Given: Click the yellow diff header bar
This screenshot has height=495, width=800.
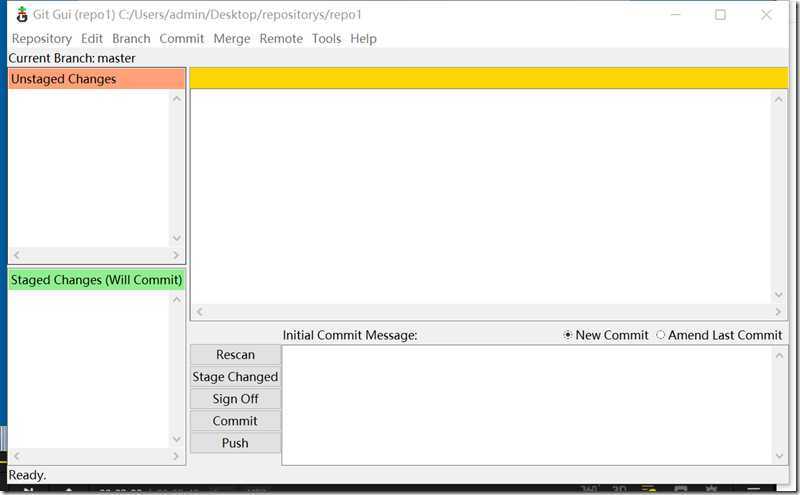Looking at the screenshot, I should tap(489, 78).
